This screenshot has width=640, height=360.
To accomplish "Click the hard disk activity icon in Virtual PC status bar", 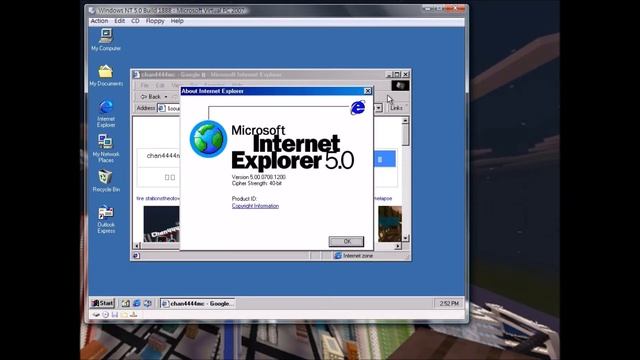I will (x=96, y=315).
